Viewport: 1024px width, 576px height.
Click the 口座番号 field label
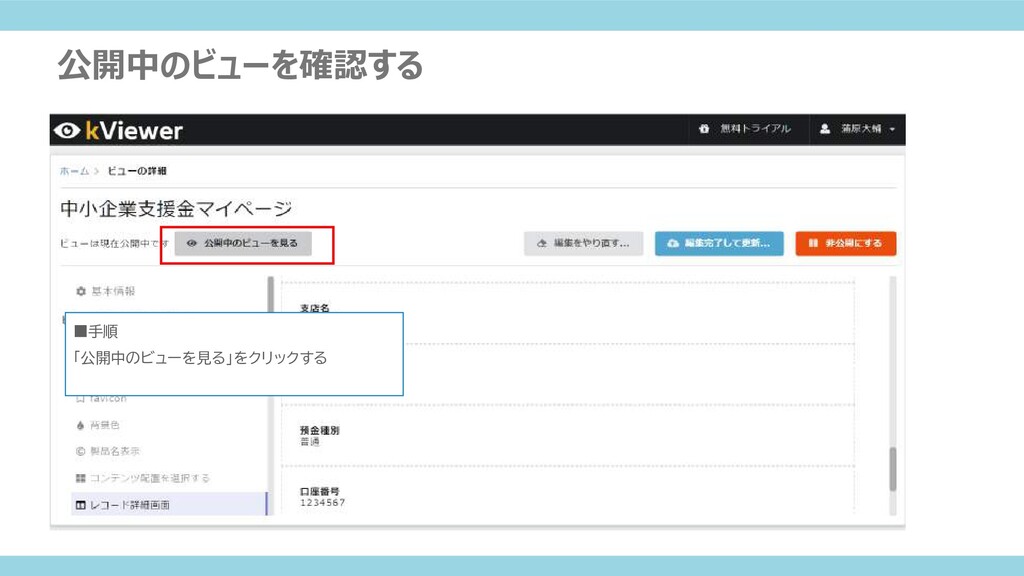(x=319, y=491)
